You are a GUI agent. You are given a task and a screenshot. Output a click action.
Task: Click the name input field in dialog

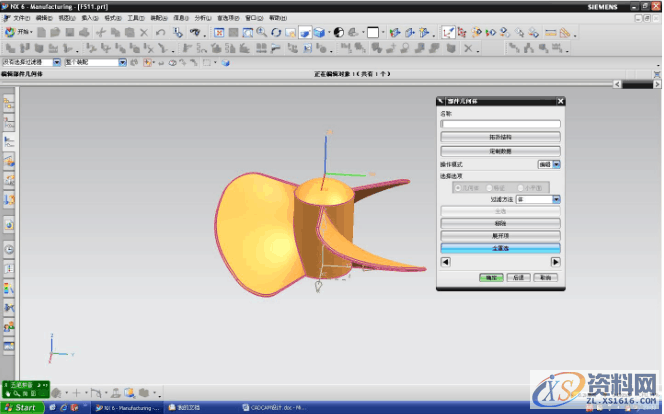tap(499, 124)
